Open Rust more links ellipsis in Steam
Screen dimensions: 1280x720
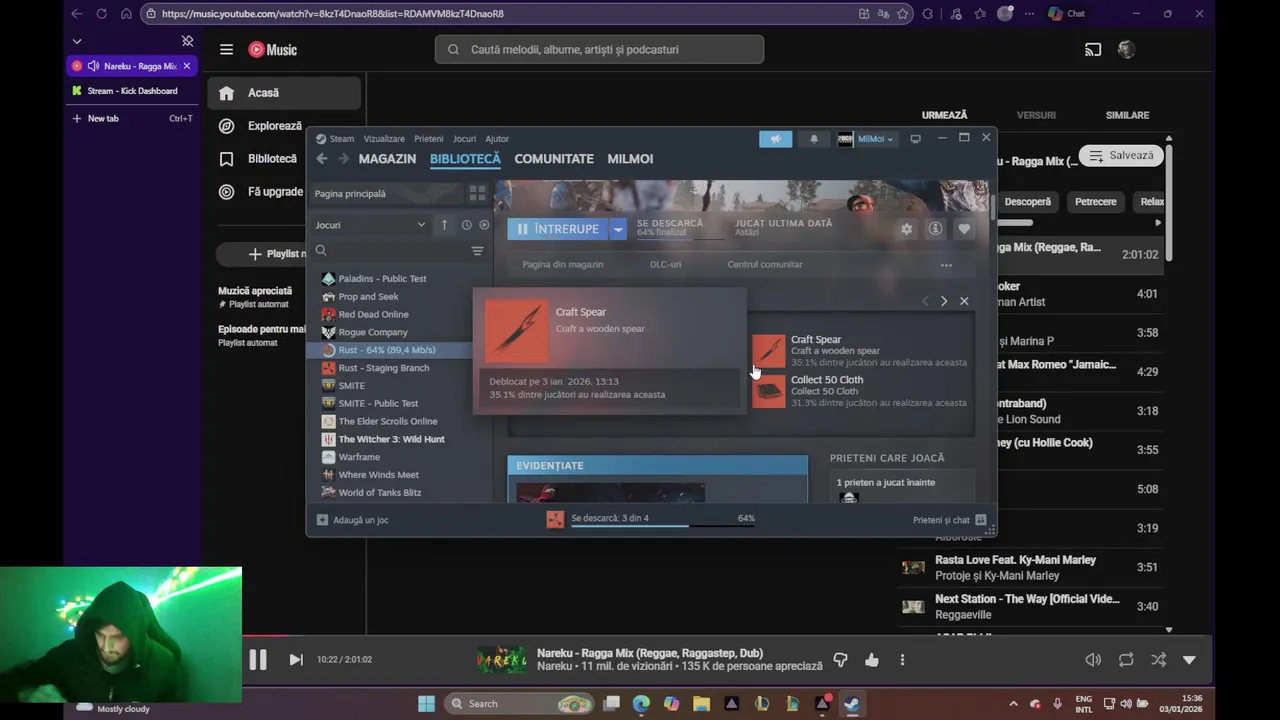[x=946, y=265]
